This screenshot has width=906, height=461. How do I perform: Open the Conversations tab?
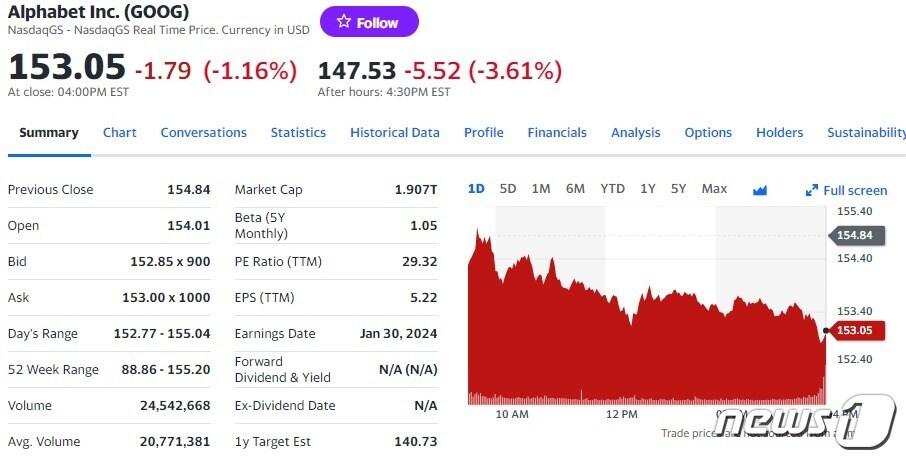pyautogui.click(x=203, y=132)
